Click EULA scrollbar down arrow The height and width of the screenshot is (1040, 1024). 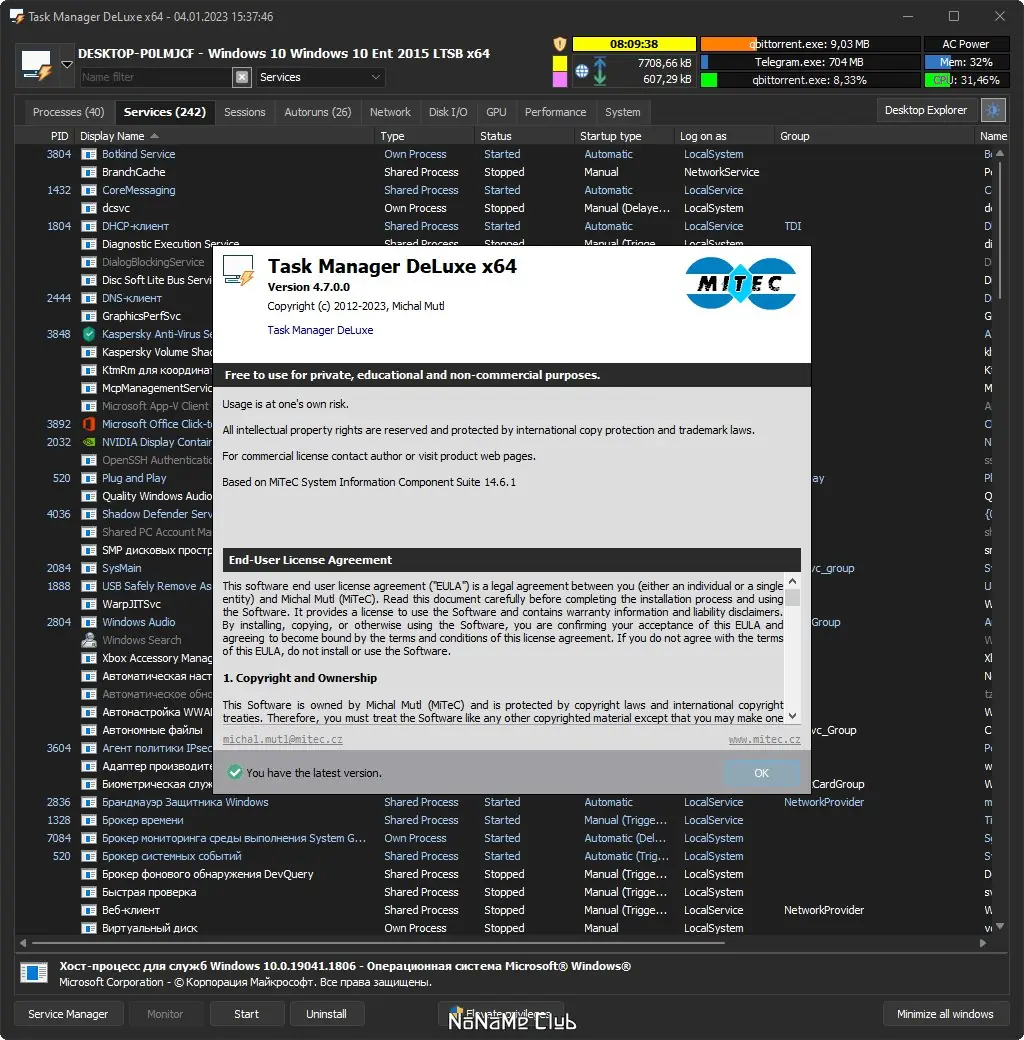tap(792, 716)
